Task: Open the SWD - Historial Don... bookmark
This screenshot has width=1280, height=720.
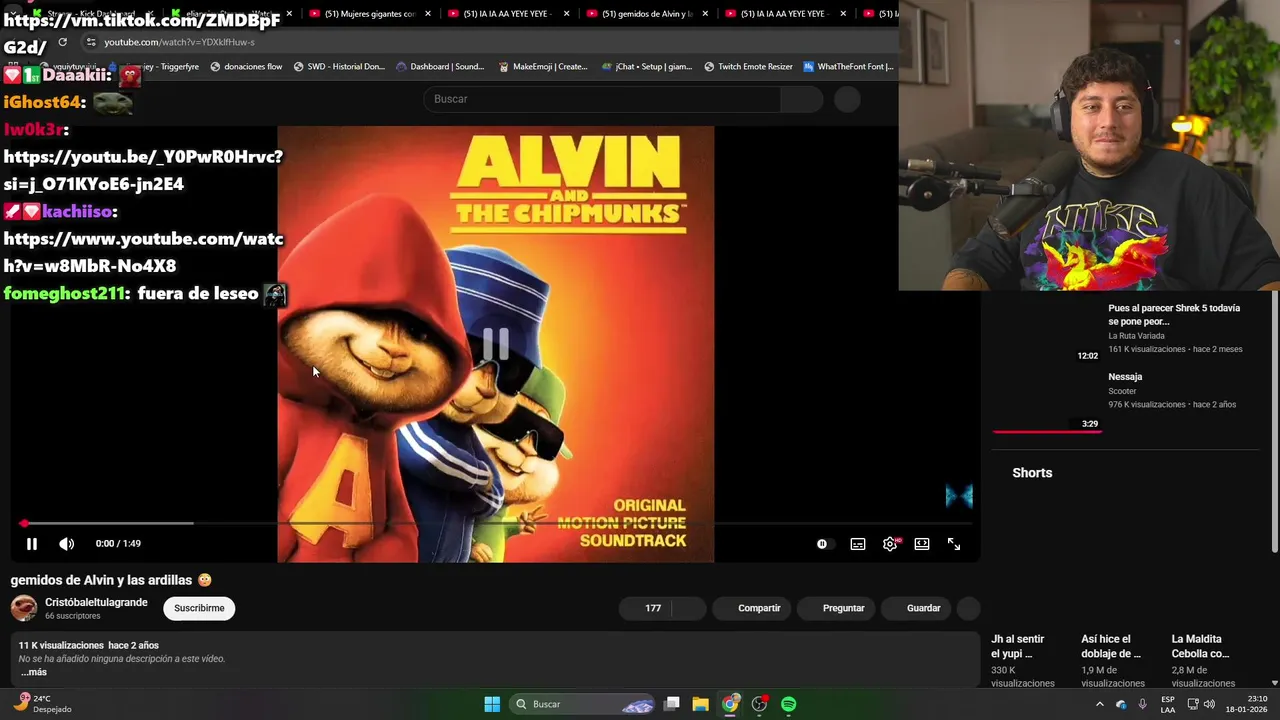Action: [339, 67]
